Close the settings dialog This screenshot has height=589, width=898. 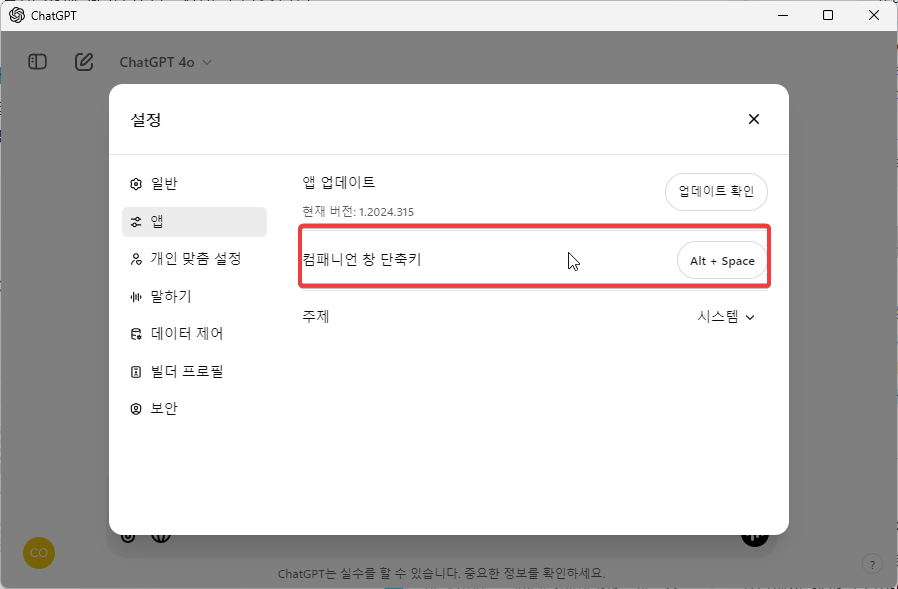pos(754,118)
